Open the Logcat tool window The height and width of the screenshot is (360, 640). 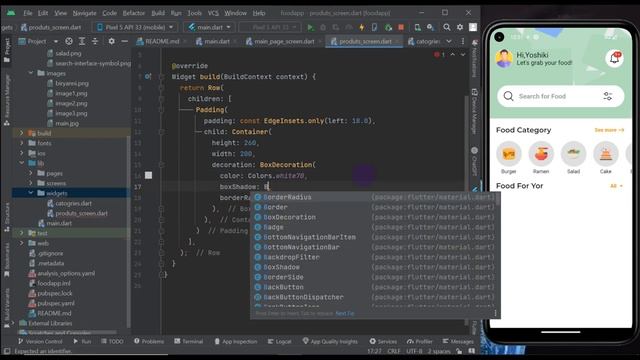[x=280, y=341]
